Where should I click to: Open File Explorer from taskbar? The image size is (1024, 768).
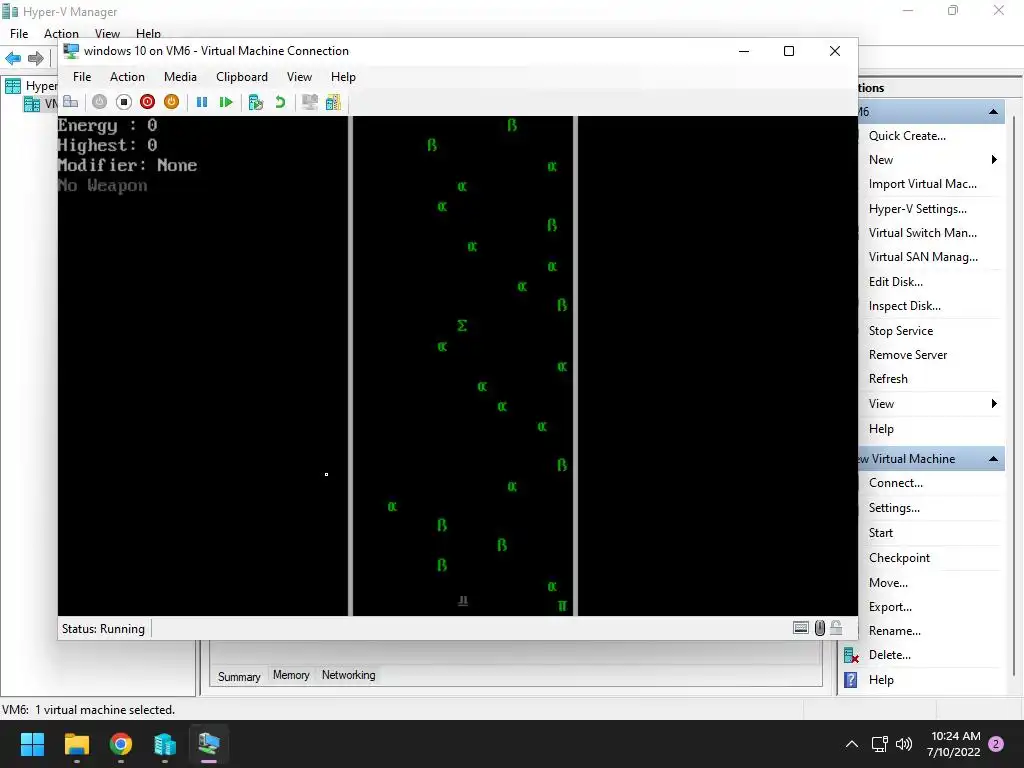pyautogui.click(x=76, y=744)
